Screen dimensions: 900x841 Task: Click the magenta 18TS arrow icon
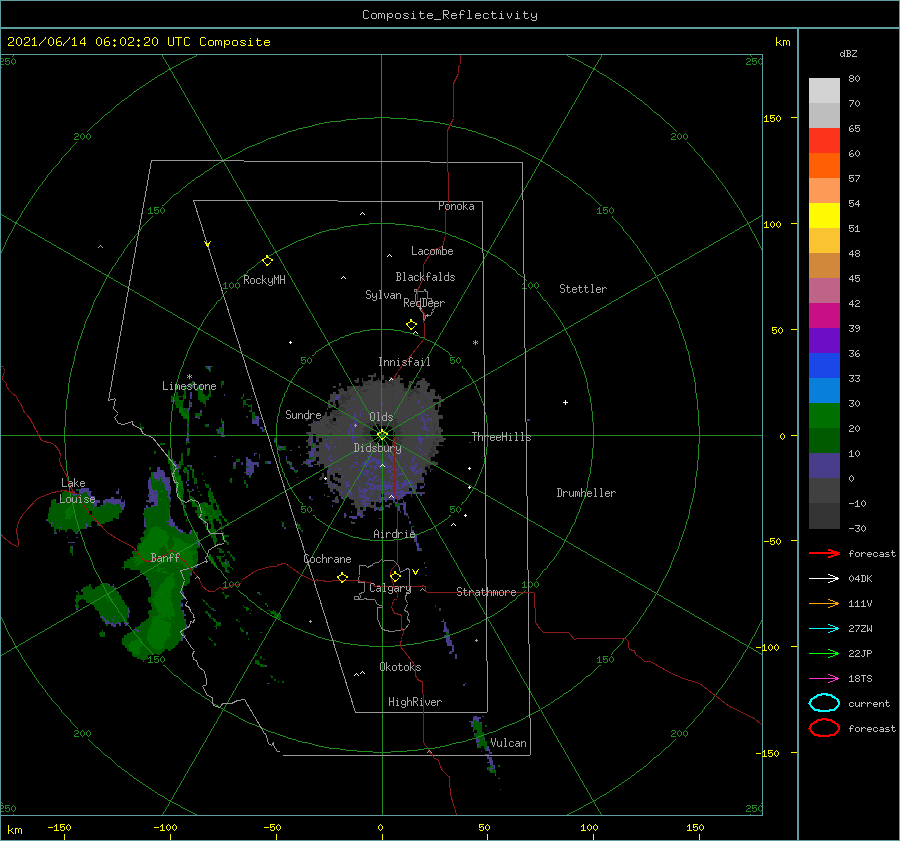824,679
